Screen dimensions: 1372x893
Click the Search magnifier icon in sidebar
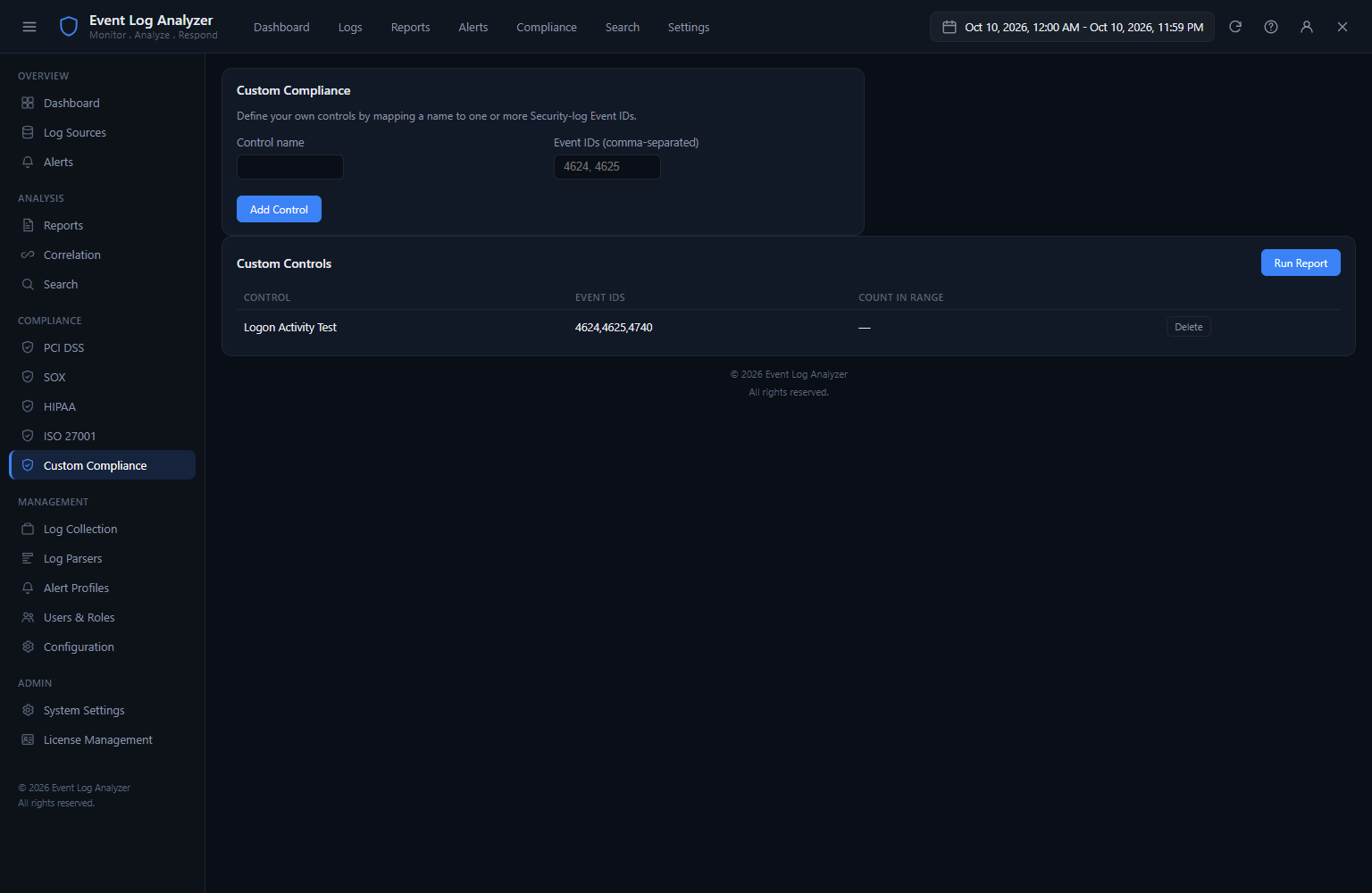pyautogui.click(x=28, y=284)
